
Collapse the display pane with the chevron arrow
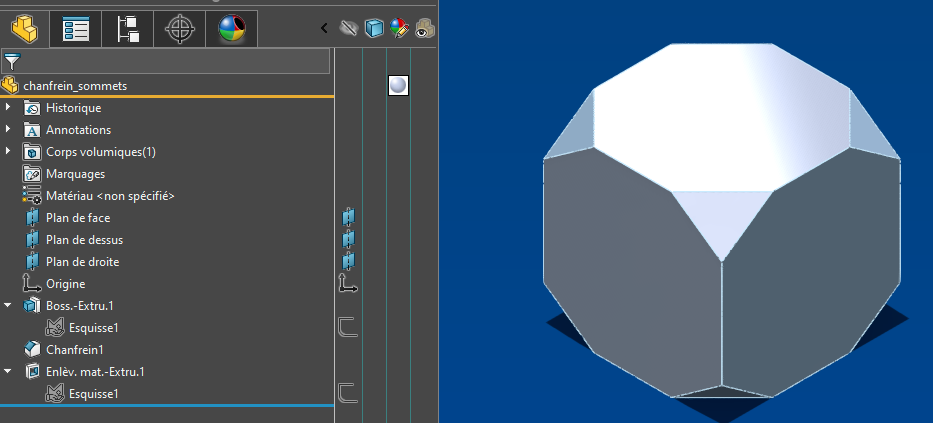(324, 27)
